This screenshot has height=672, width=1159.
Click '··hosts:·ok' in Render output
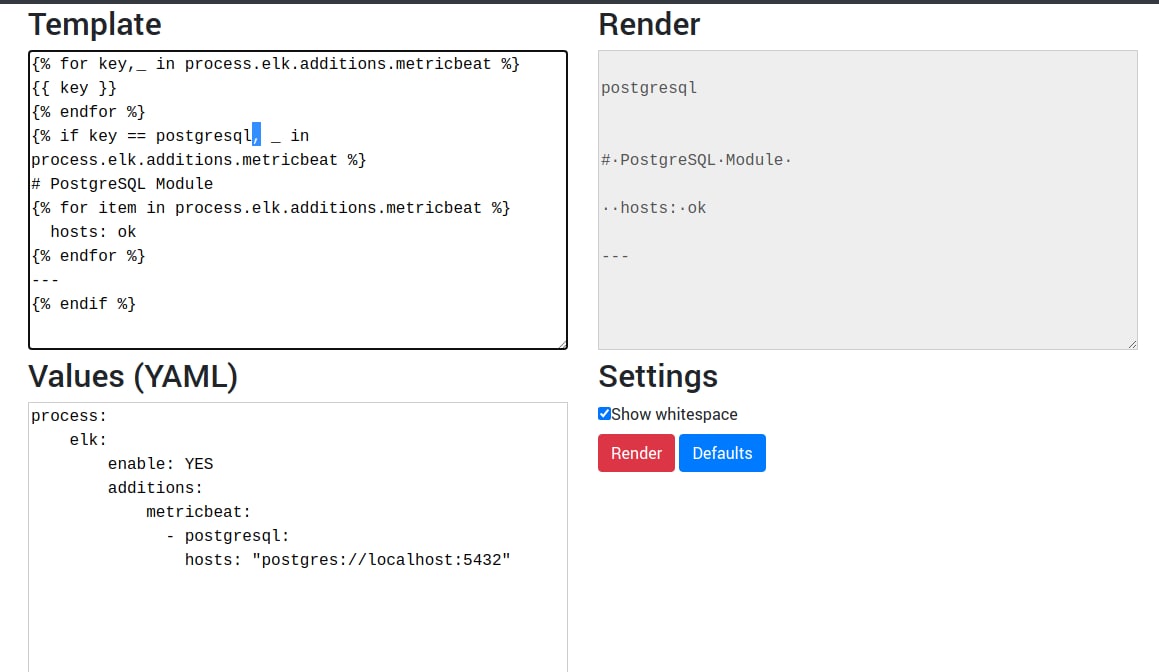click(653, 208)
